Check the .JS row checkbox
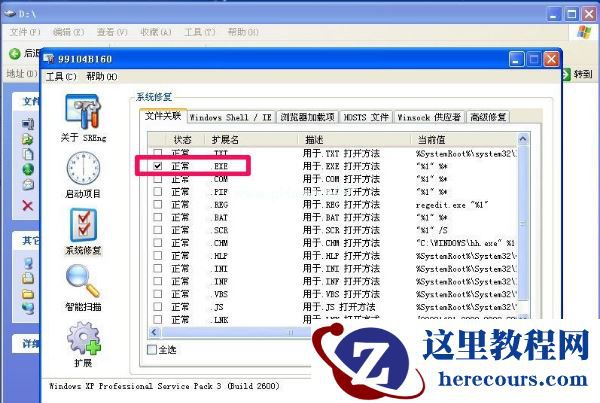The height and width of the screenshot is (403, 600). (x=158, y=307)
